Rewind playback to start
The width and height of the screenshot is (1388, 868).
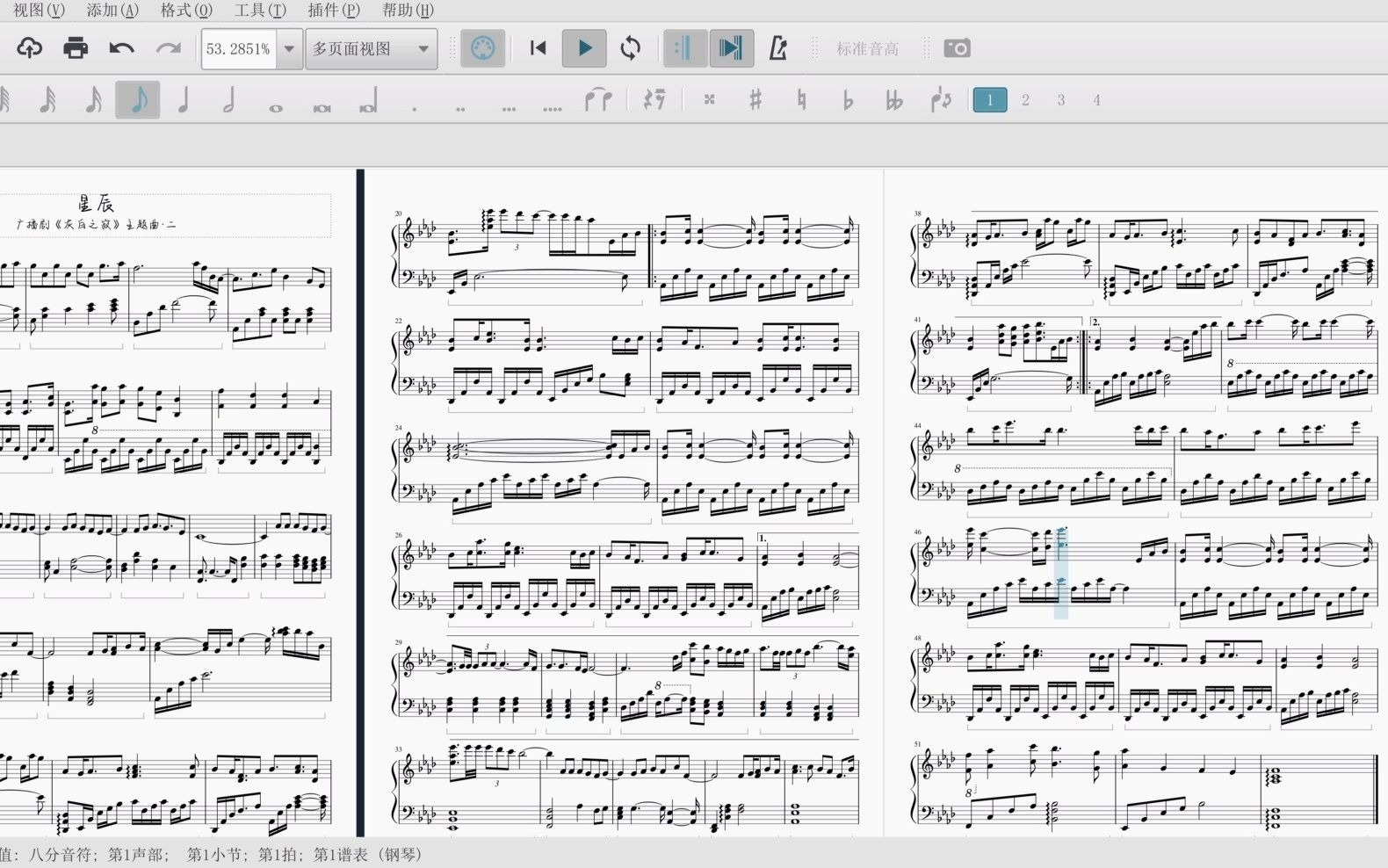[538, 48]
